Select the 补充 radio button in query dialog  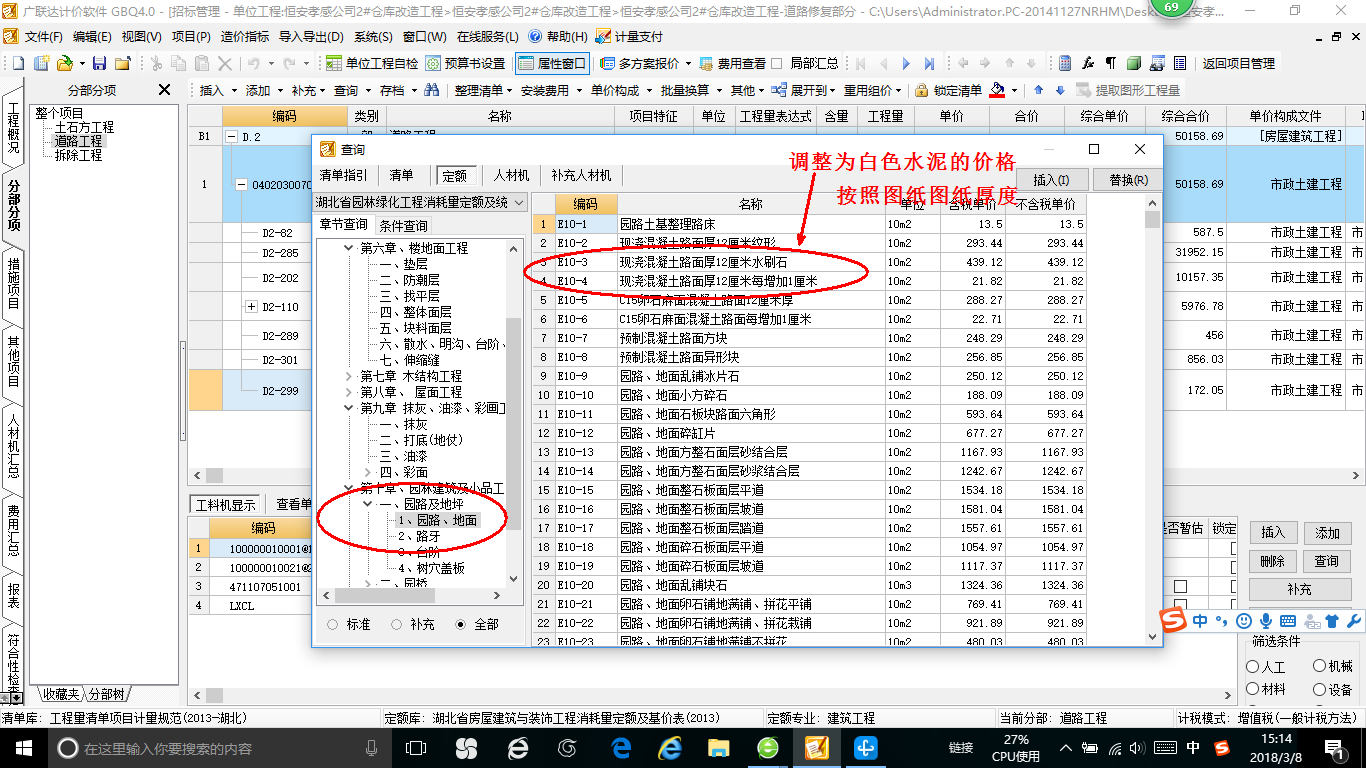click(396, 624)
